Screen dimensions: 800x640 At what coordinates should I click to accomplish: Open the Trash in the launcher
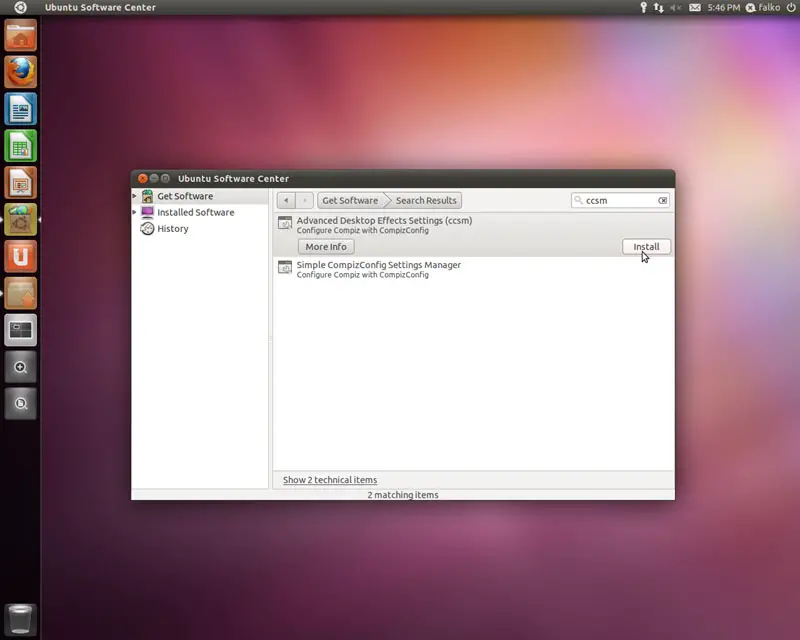coord(20,620)
